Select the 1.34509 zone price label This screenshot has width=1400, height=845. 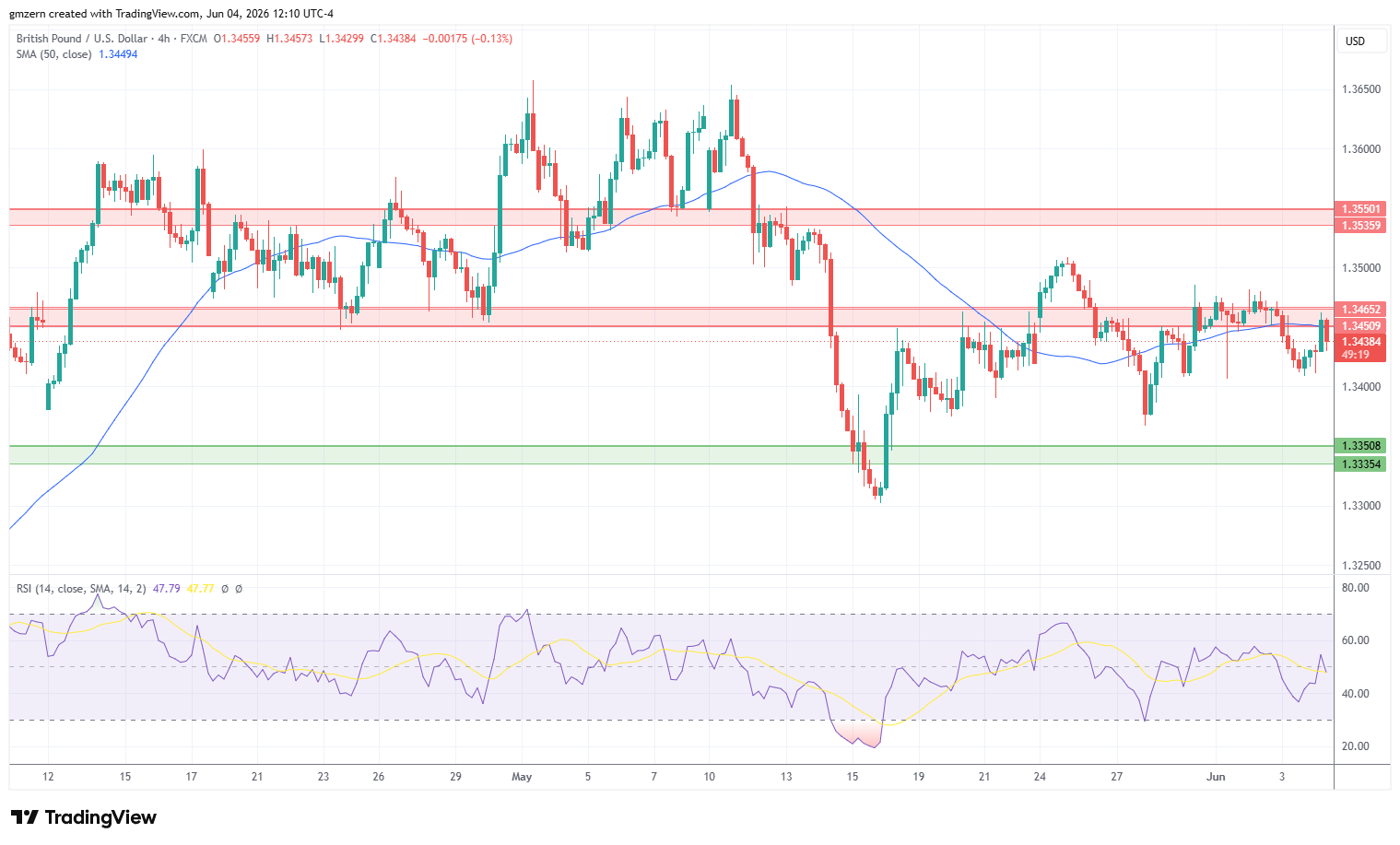click(x=1360, y=326)
